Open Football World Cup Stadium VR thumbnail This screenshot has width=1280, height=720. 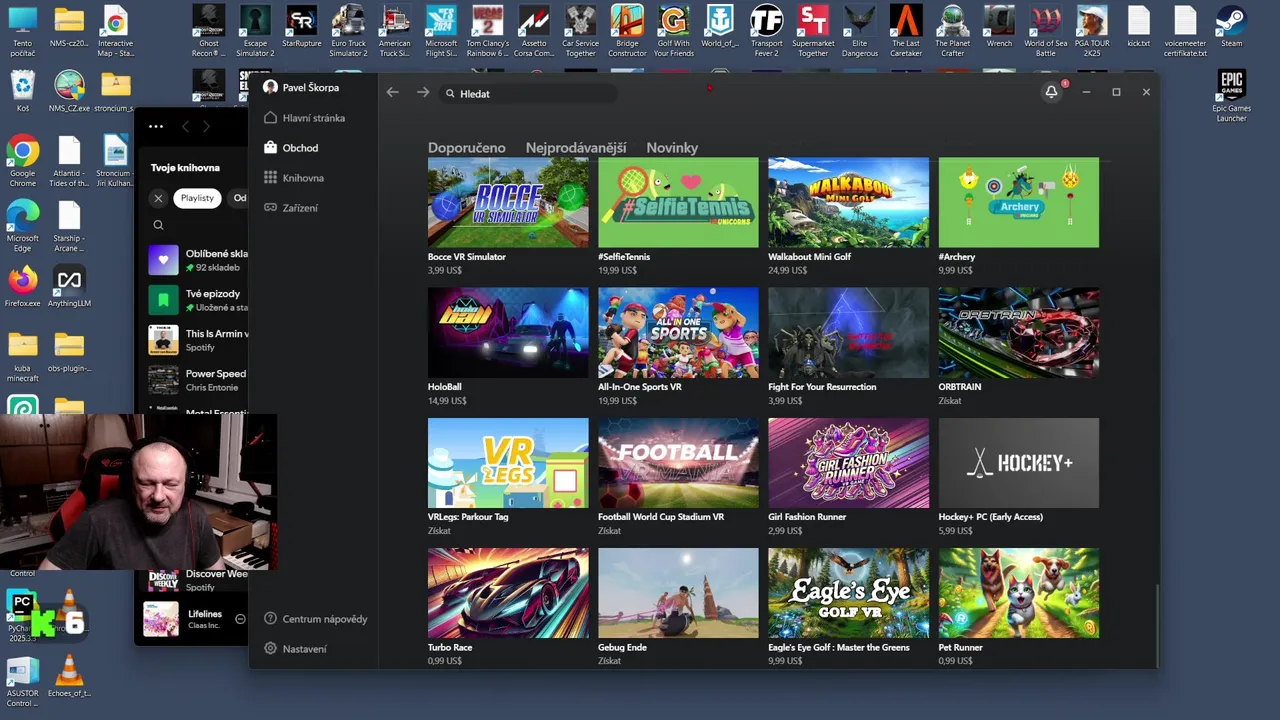click(678, 463)
